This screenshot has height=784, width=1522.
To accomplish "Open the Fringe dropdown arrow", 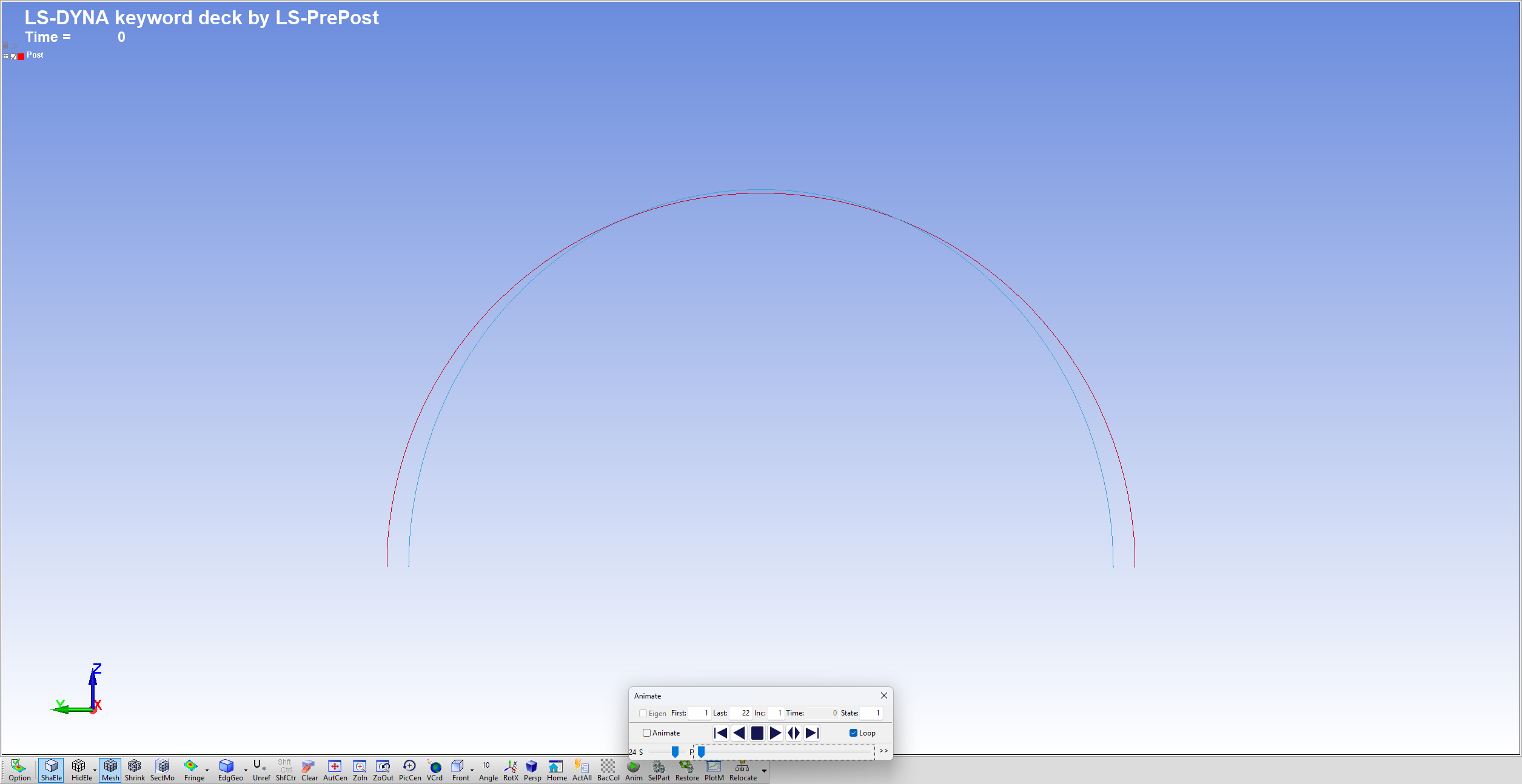I will click(x=207, y=771).
